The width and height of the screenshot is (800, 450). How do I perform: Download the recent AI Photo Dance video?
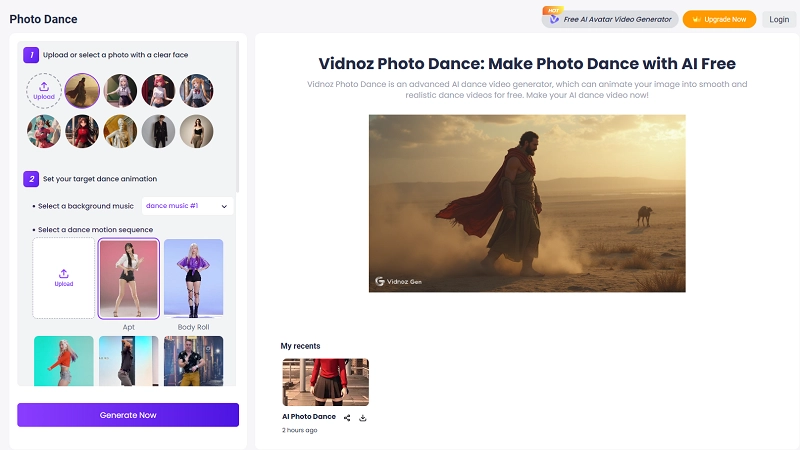[x=363, y=417]
